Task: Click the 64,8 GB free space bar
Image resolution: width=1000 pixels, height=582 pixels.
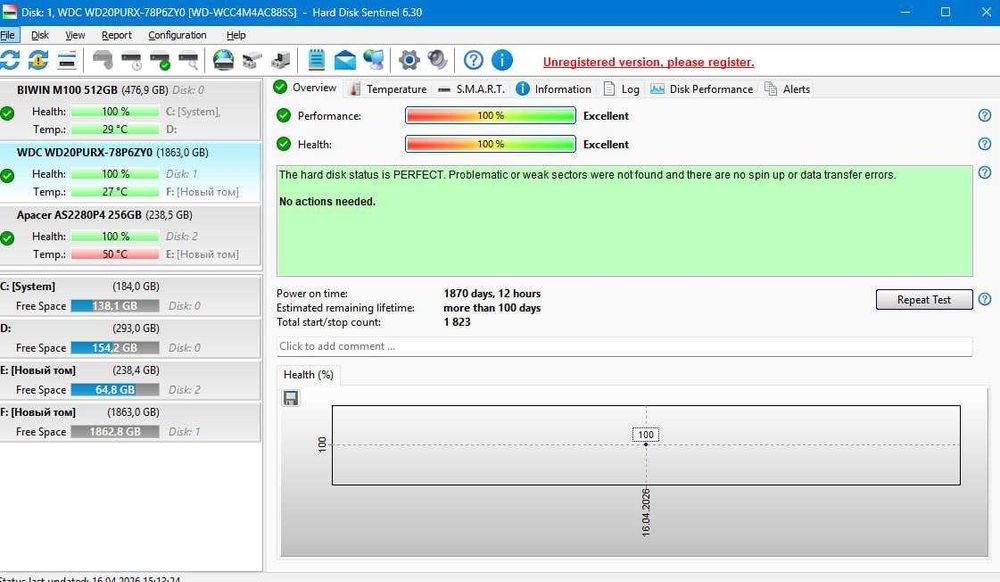Action: coord(115,389)
